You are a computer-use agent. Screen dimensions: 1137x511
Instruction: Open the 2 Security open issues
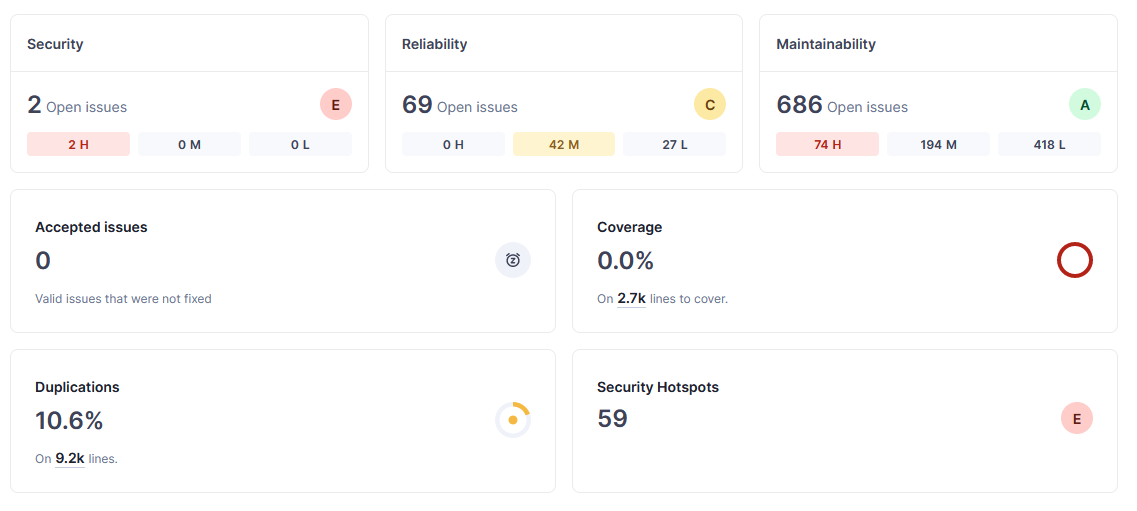tap(34, 105)
